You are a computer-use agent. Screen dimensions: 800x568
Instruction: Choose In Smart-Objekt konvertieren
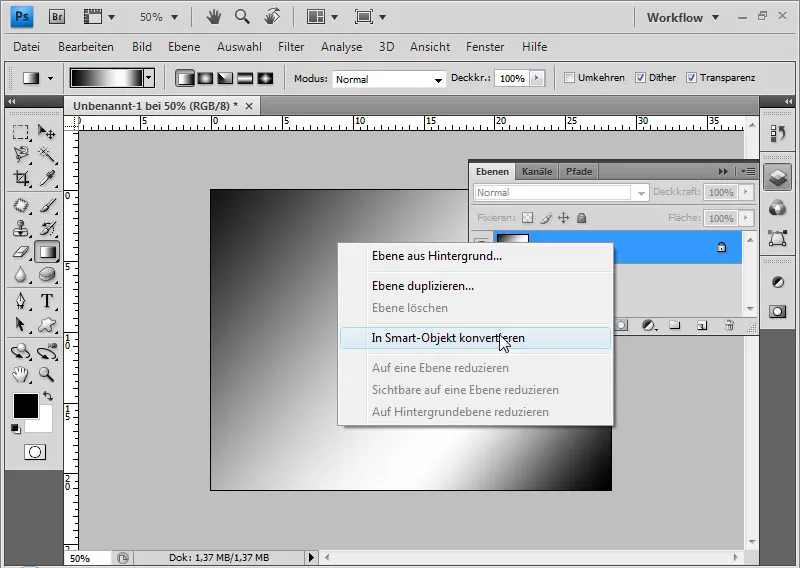476,338
